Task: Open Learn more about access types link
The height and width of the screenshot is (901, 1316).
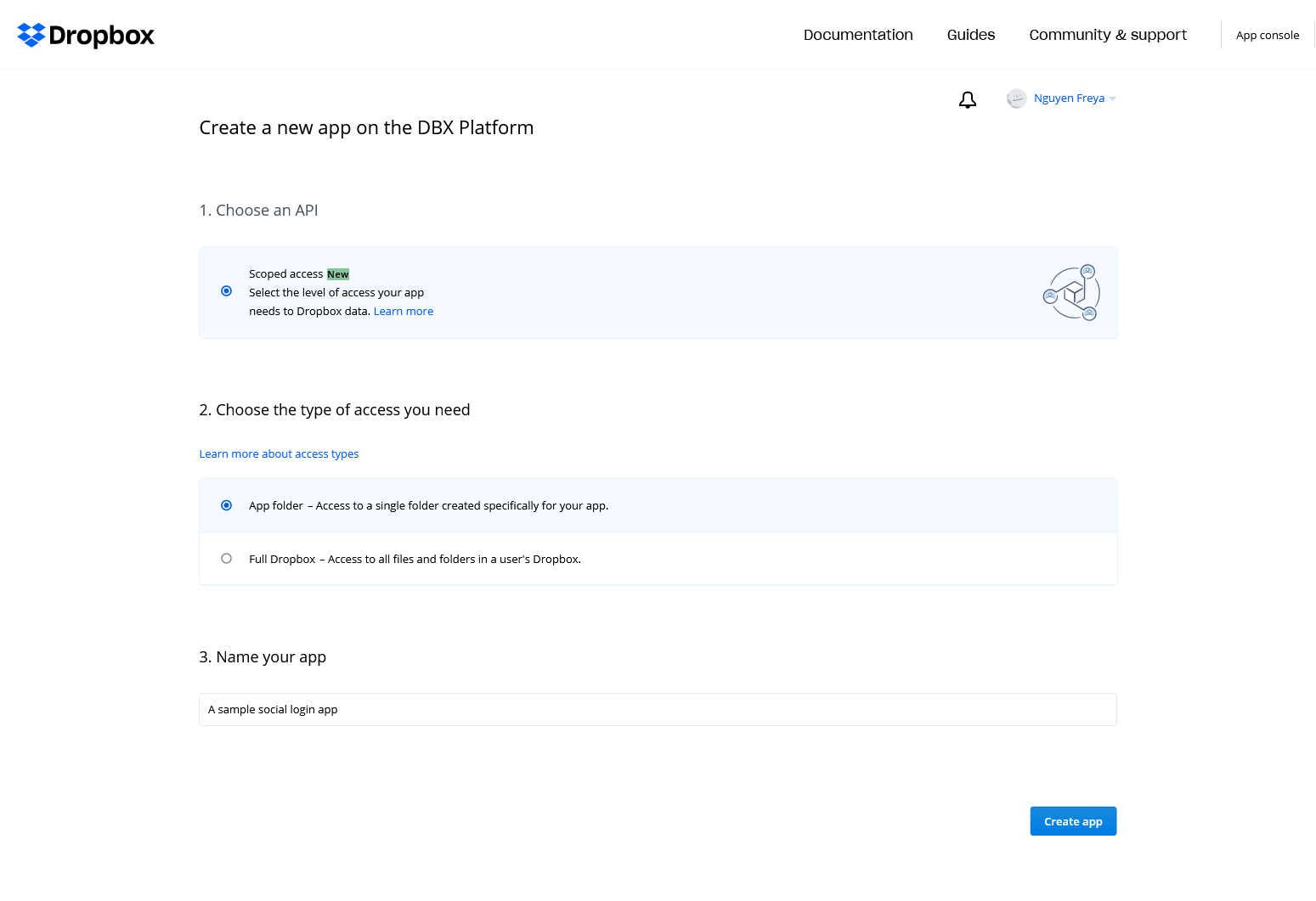Action: click(x=280, y=454)
